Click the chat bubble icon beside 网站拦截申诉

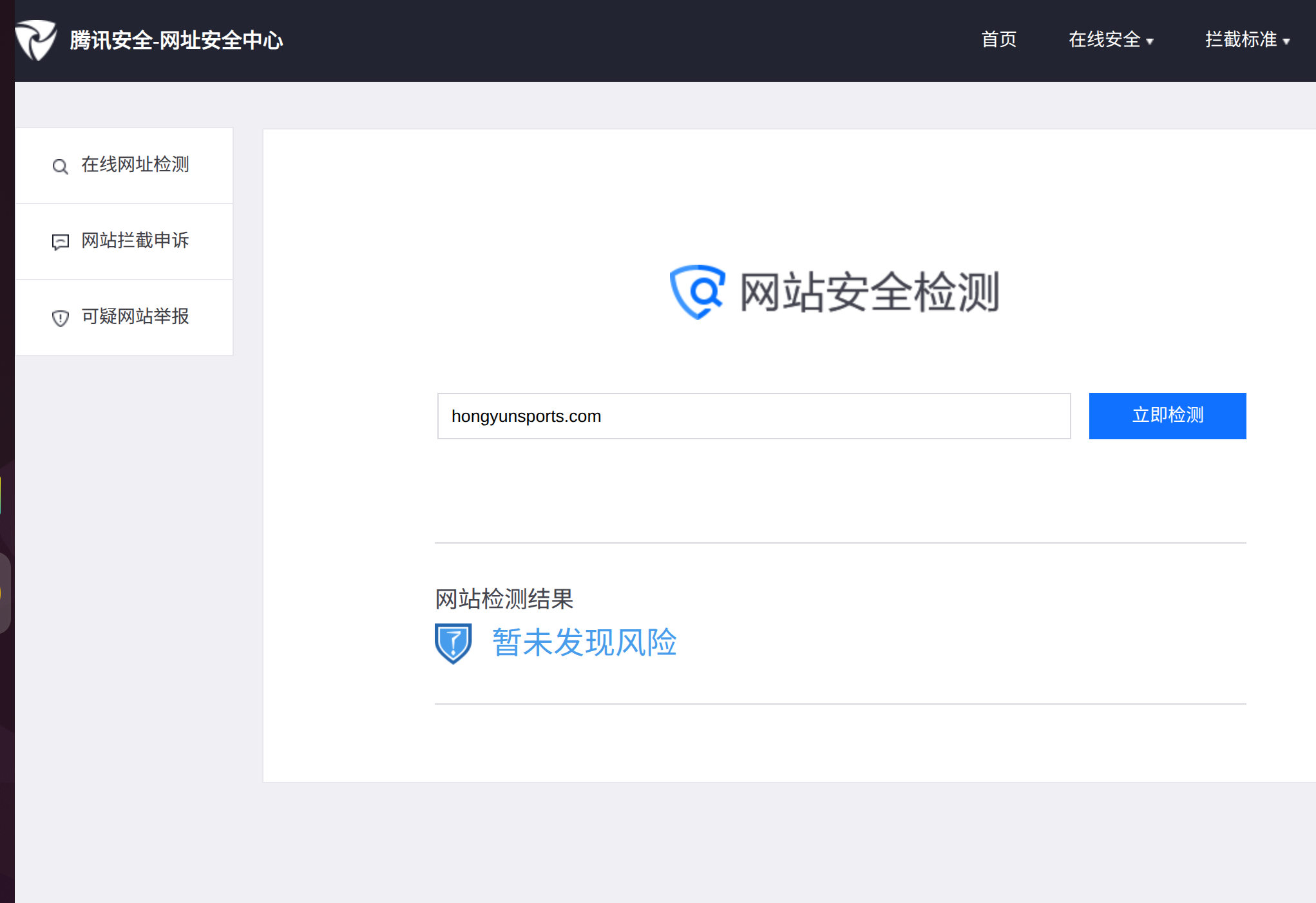coord(60,242)
